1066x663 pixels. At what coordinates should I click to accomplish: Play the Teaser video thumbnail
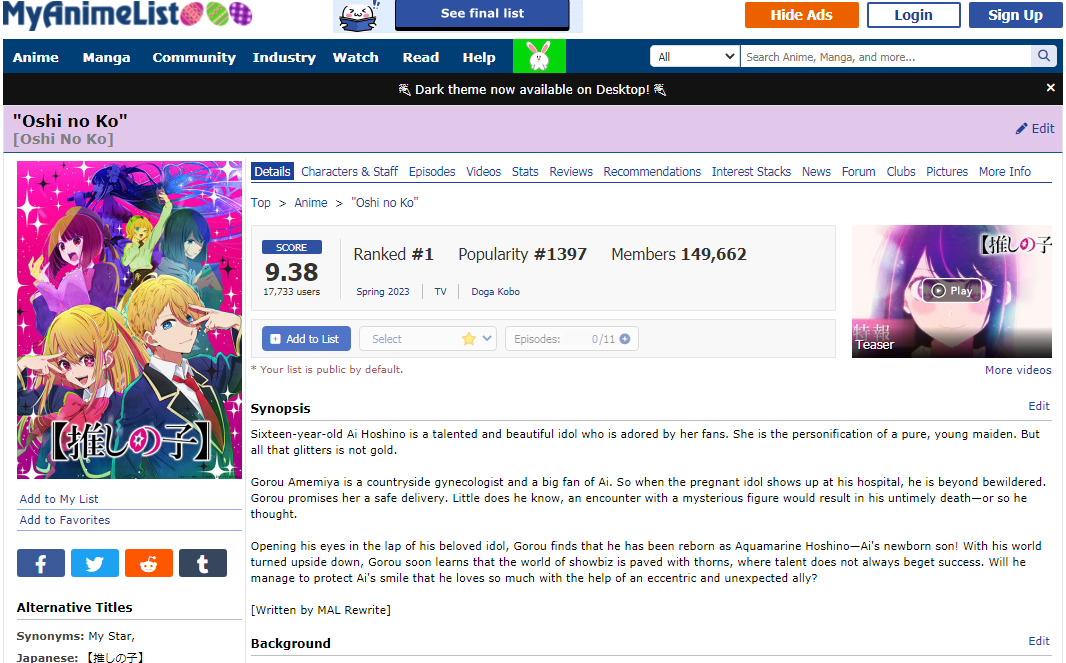click(x=951, y=291)
